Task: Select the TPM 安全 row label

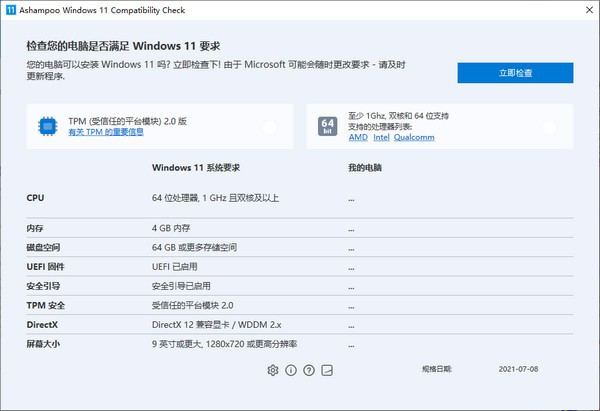Action: coord(46,305)
